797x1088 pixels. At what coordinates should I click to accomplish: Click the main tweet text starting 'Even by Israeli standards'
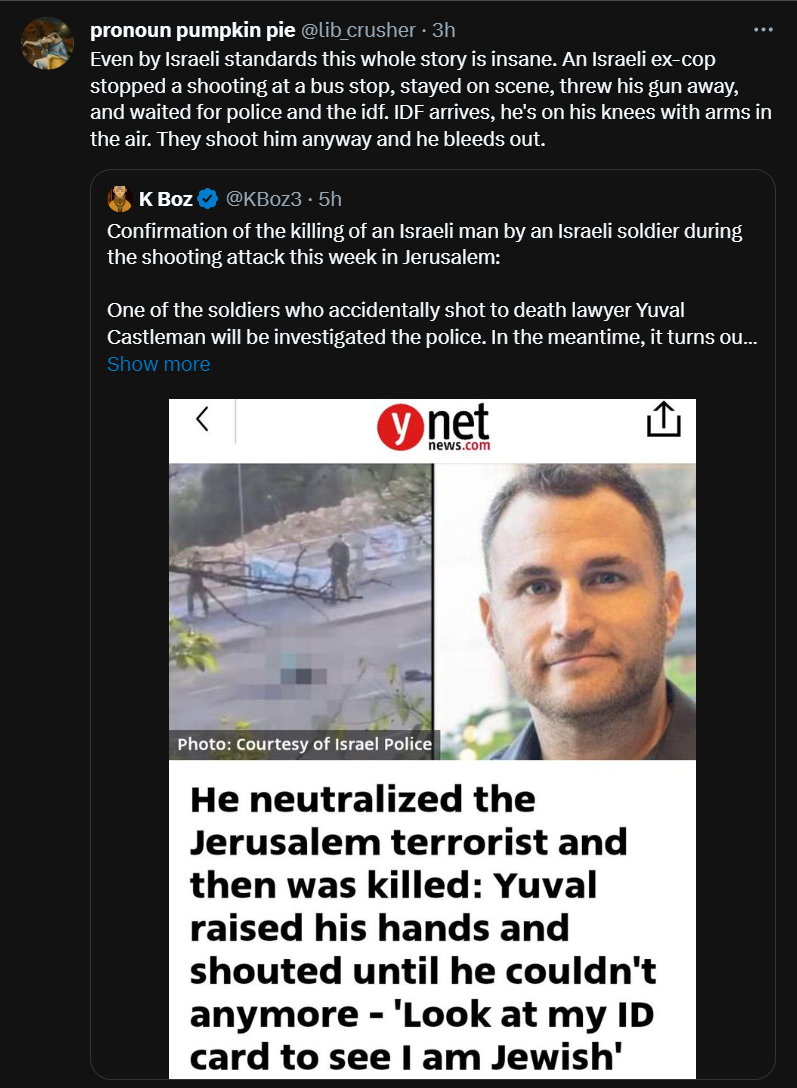(430, 99)
